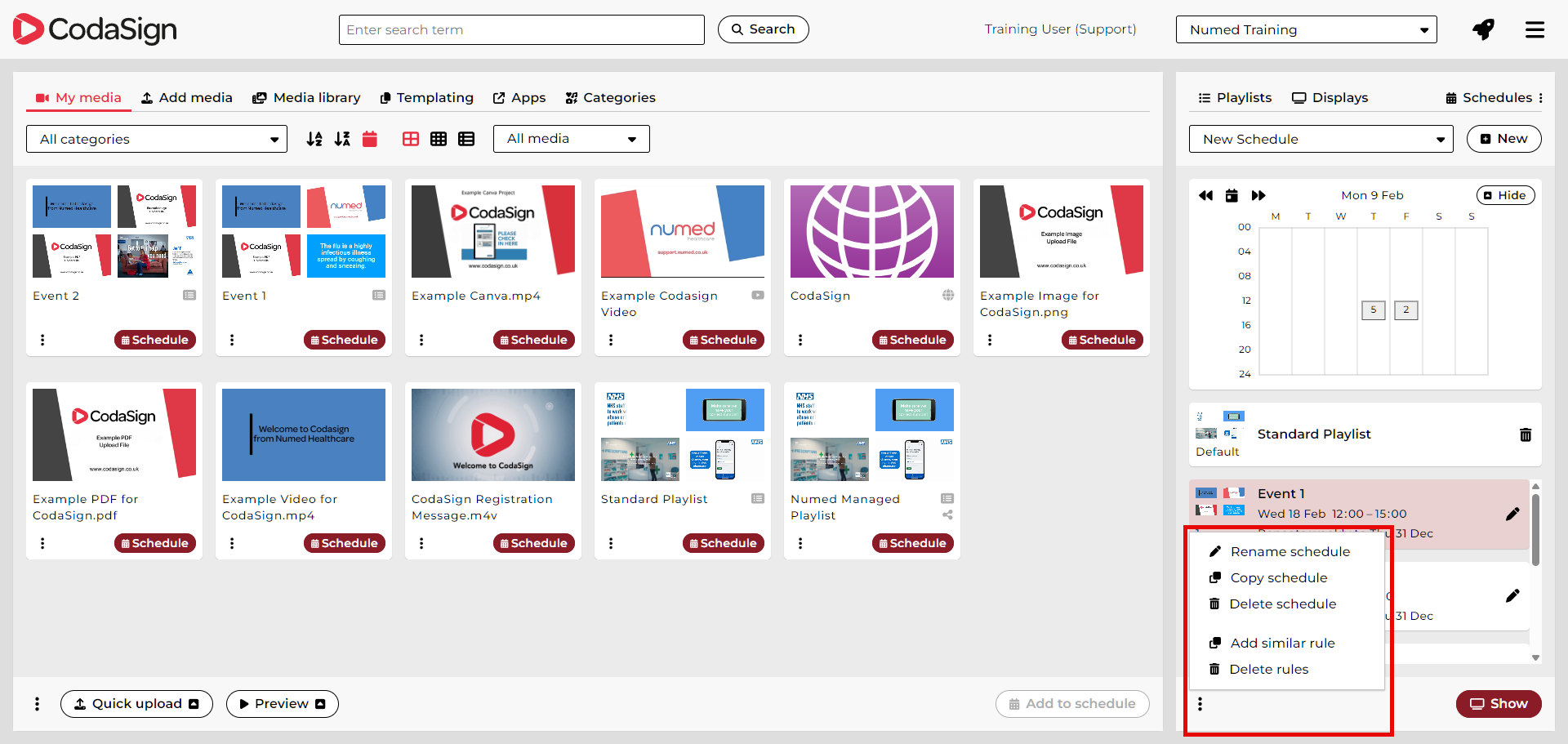Go to previous week in calendar
This screenshot has width=1568, height=744.
click(1205, 195)
